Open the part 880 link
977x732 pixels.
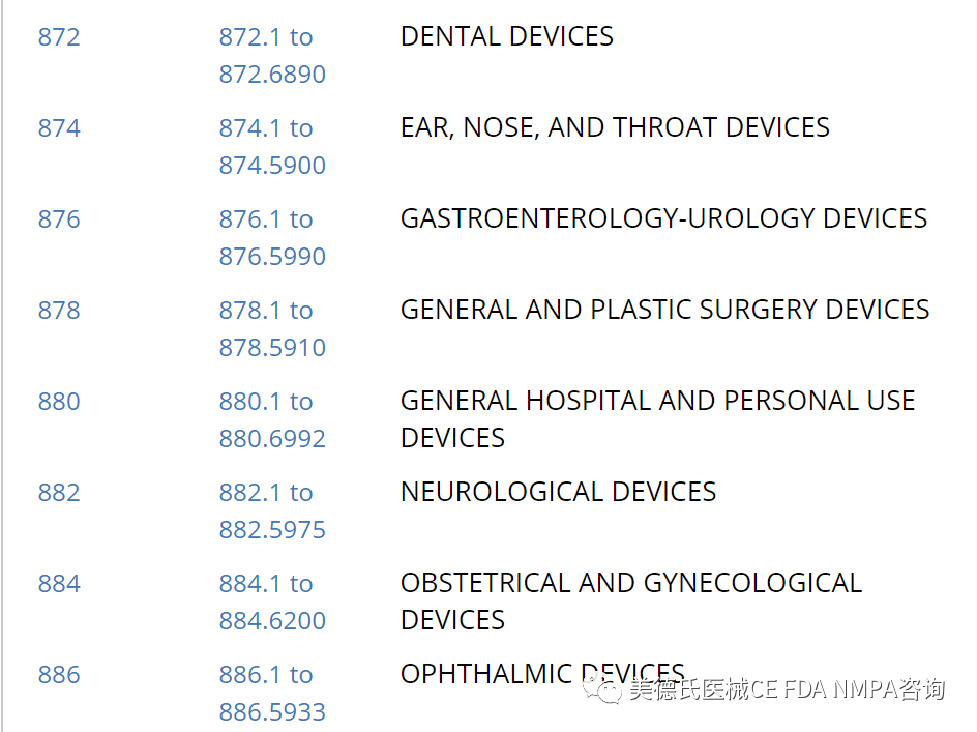(59, 402)
